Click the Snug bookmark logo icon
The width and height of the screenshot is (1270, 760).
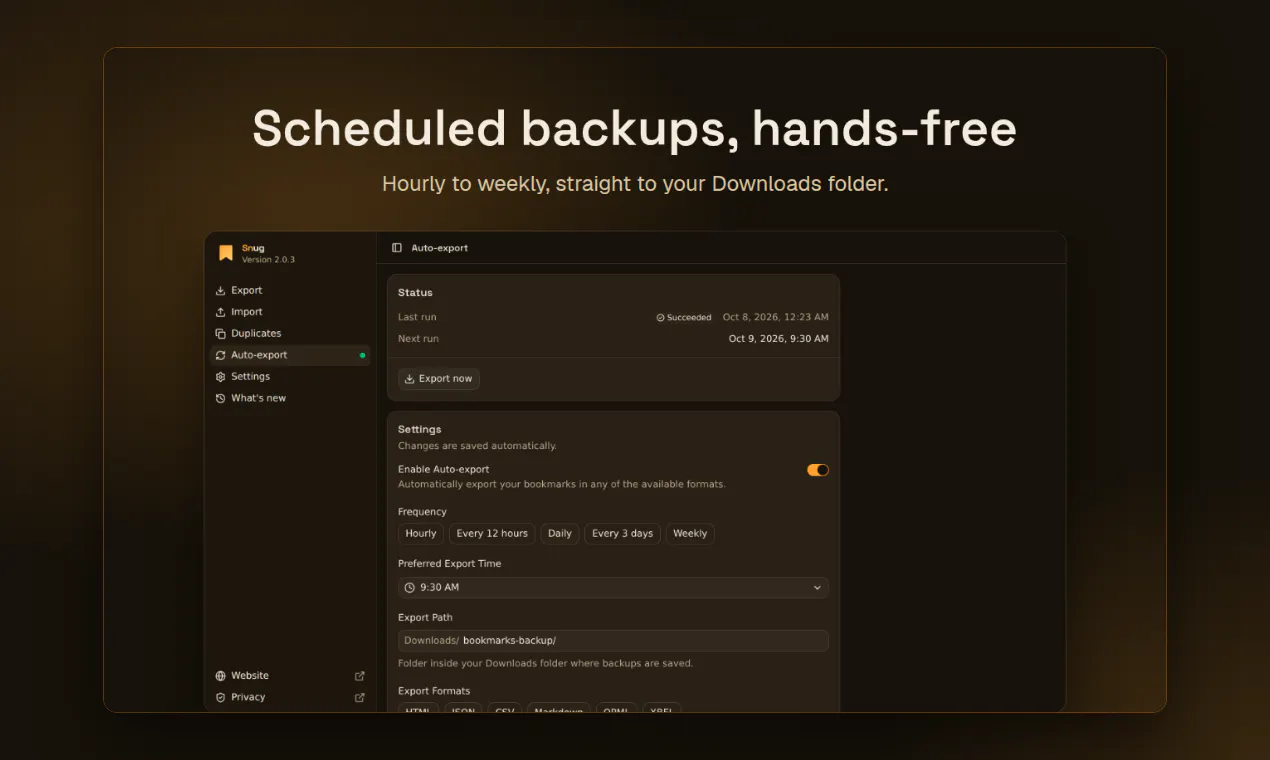pyautogui.click(x=226, y=253)
